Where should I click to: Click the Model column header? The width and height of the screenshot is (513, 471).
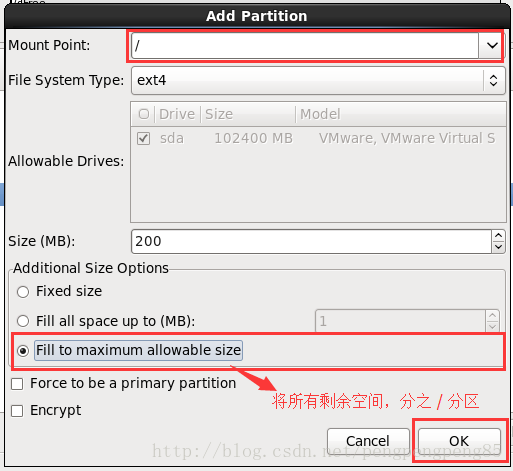click(401, 114)
